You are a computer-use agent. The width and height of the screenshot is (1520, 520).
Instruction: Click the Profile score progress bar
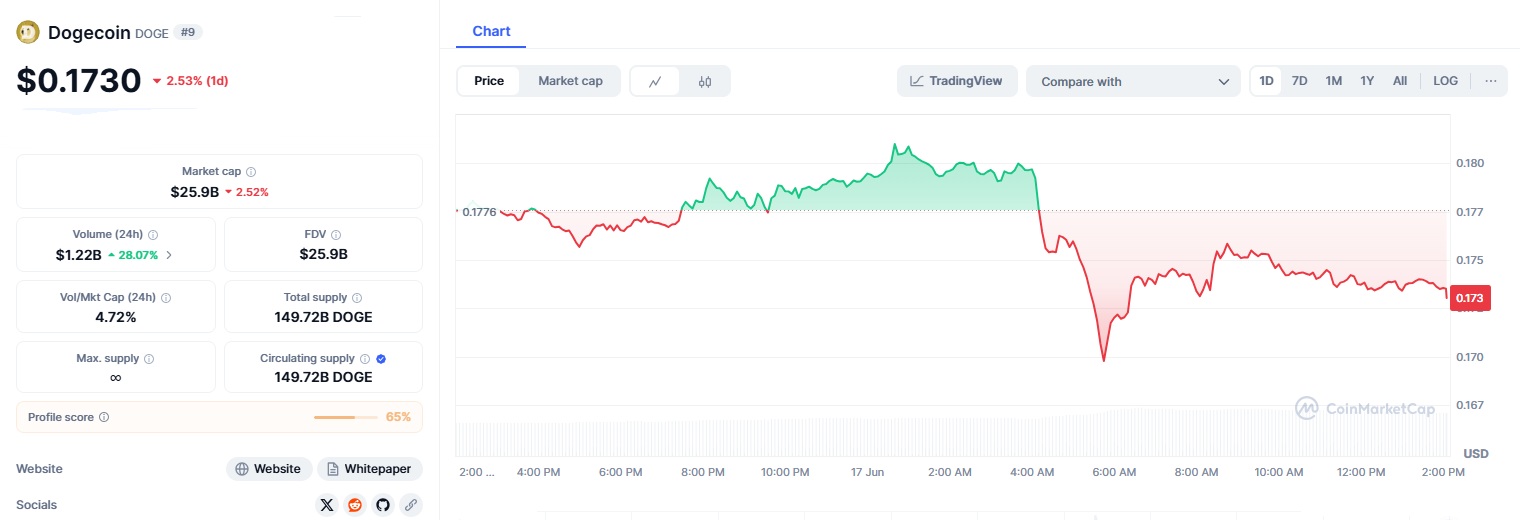click(x=345, y=417)
